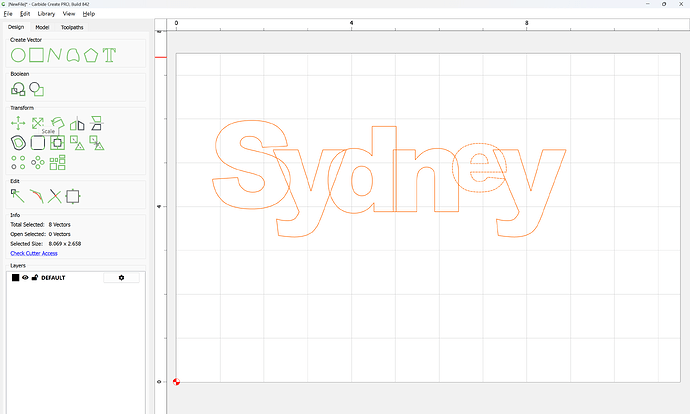Choose the Polyline drawing tool
690x414 pixels.
click(x=54, y=54)
